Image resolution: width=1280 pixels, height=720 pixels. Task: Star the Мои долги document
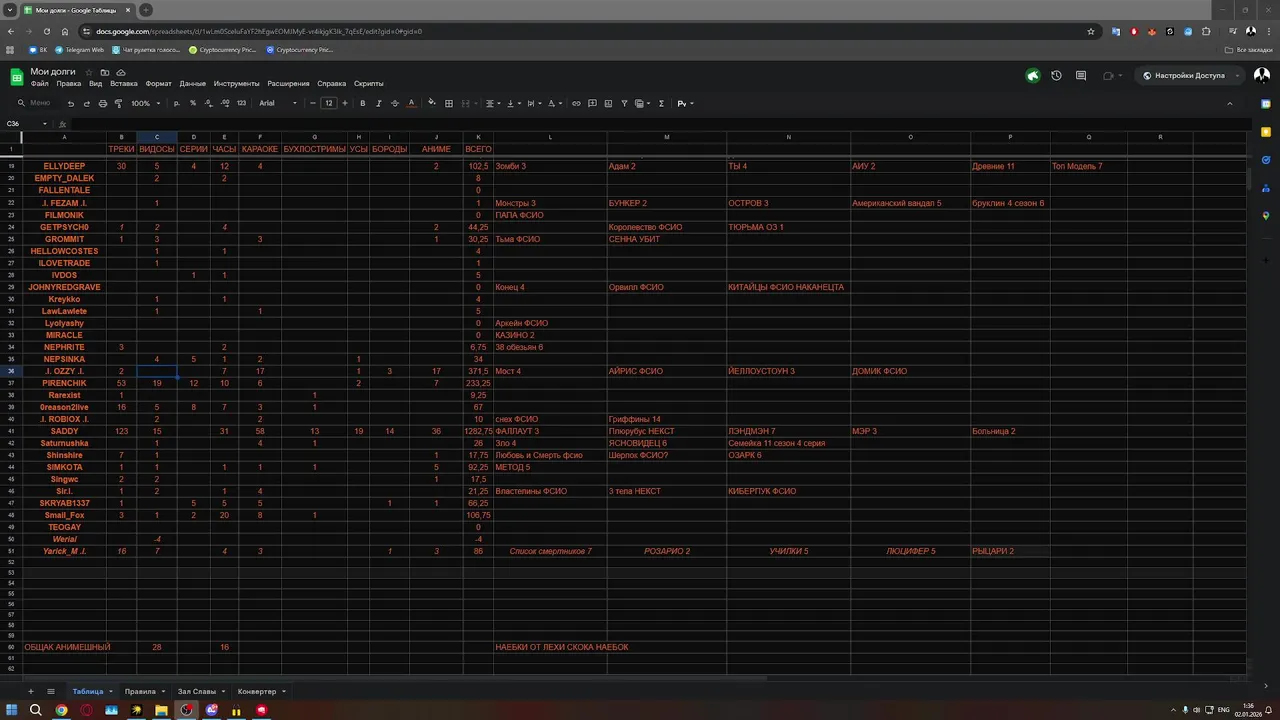tap(89, 72)
